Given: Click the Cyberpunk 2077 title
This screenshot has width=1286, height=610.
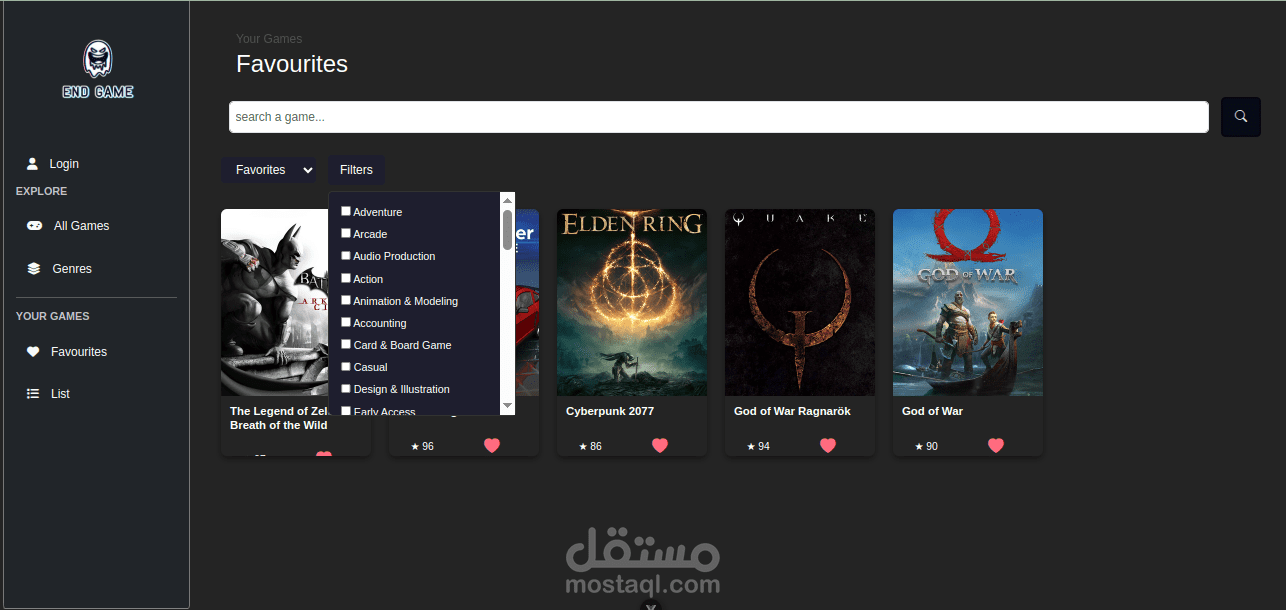Looking at the screenshot, I should click(x=610, y=411).
